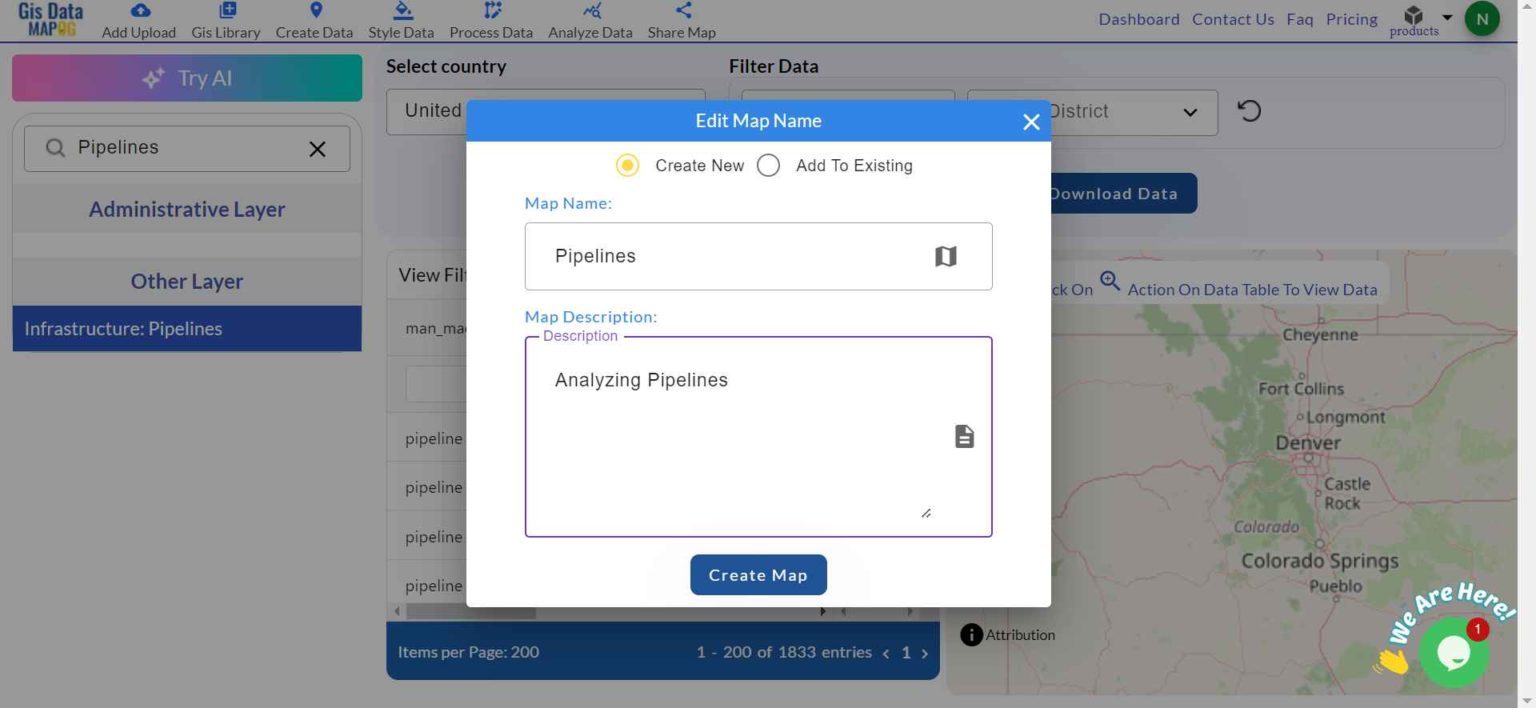The width and height of the screenshot is (1536, 708).
Task: Select the Create New radio button
Action: [x=627, y=165]
